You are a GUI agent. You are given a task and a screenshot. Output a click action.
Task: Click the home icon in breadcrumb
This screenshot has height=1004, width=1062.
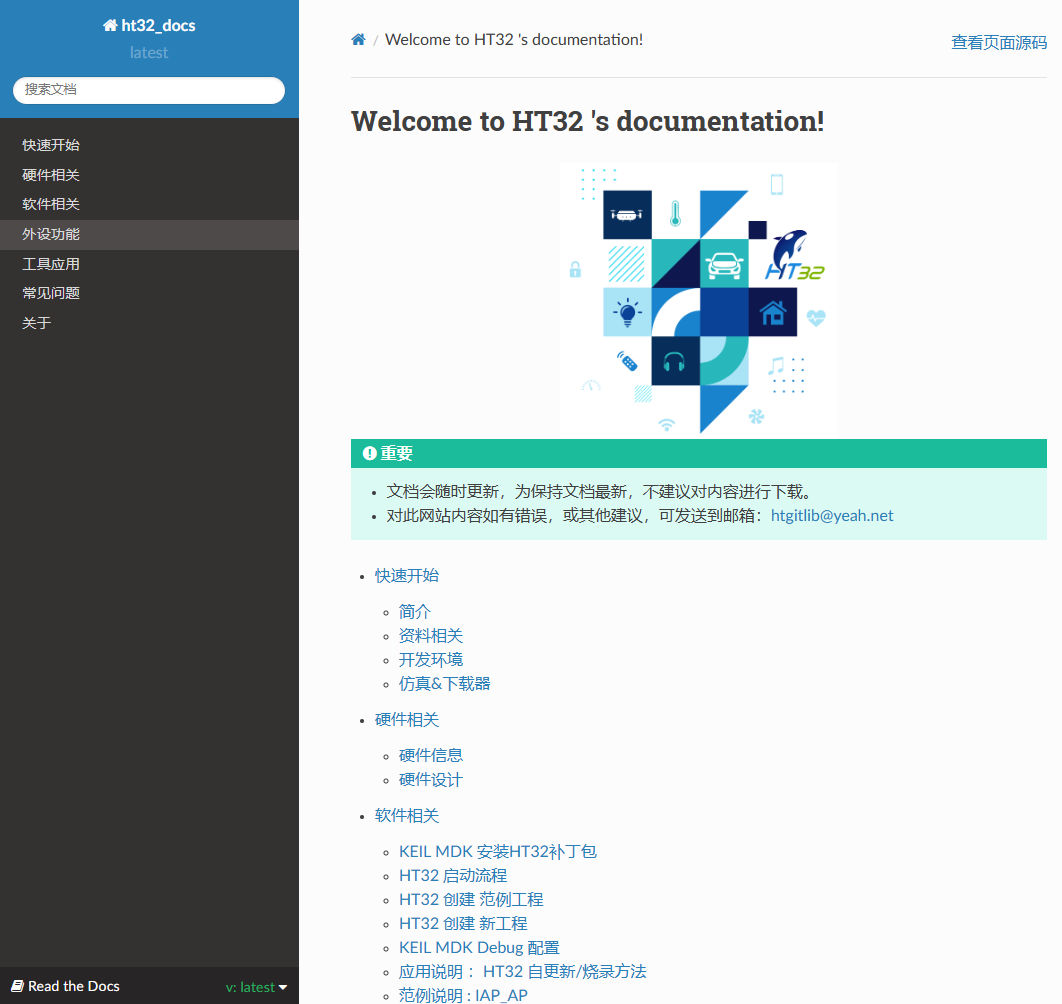point(358,40)
